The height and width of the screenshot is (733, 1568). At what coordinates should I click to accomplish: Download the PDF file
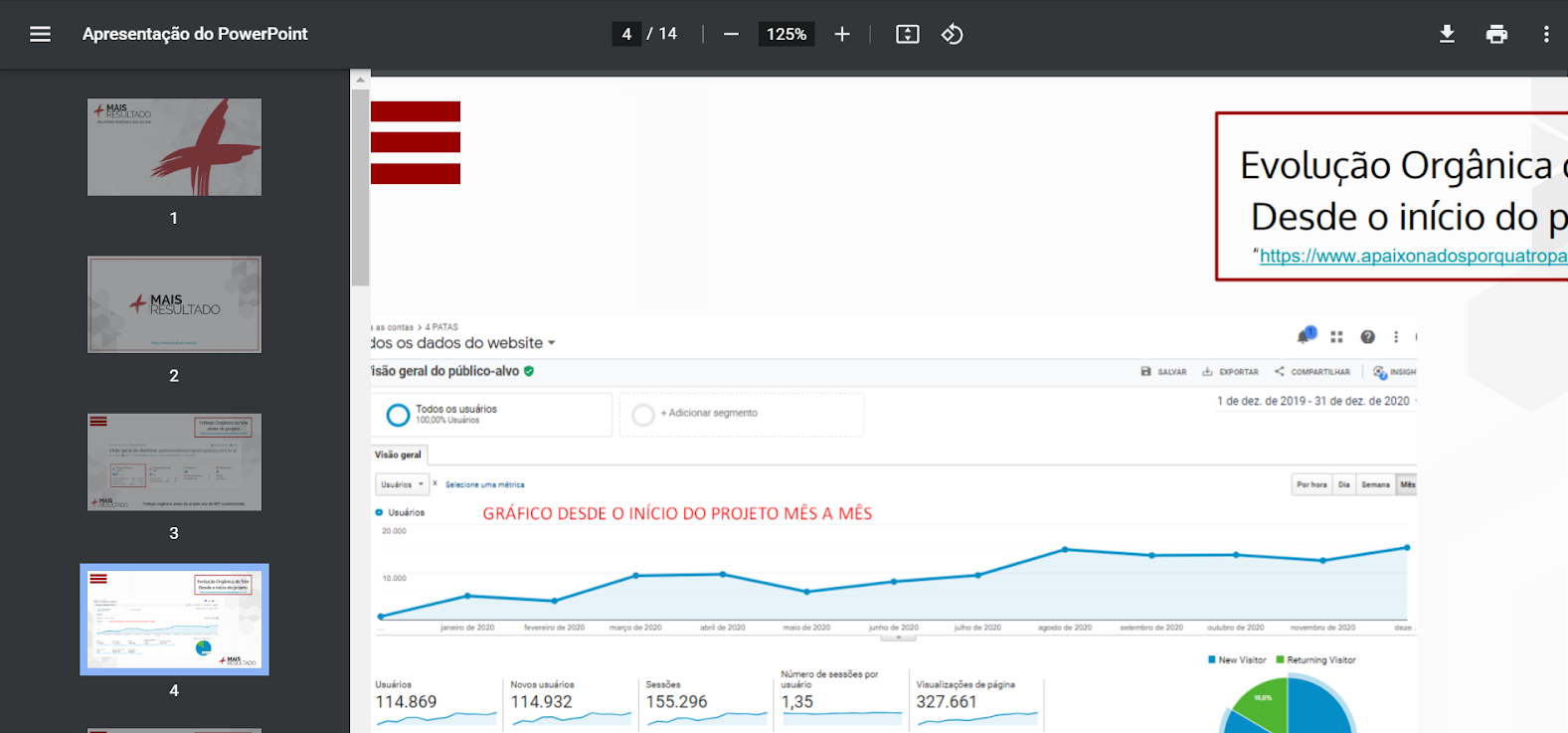pyautogui.click(x=1447, y=34)
